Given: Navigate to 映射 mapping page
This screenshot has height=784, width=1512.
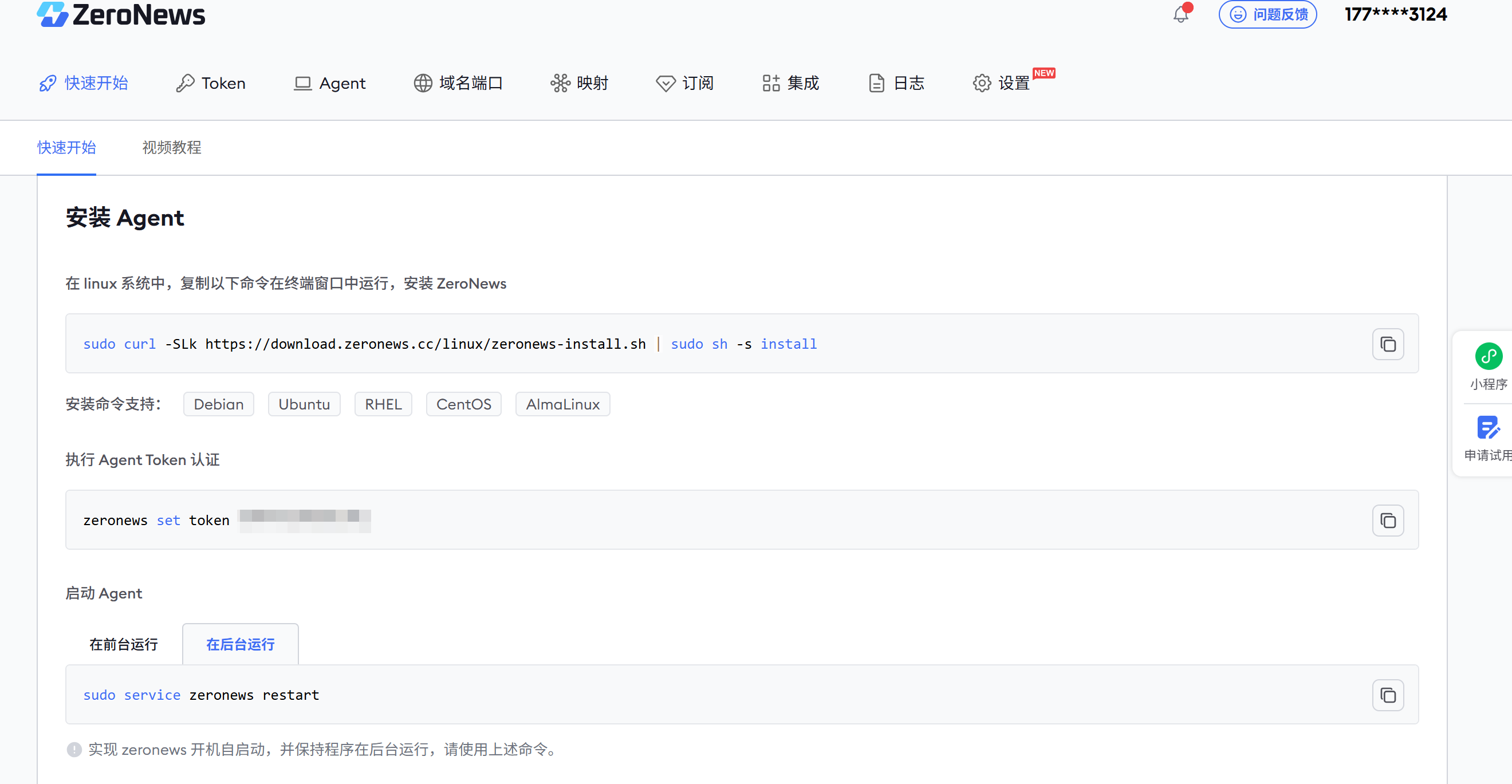Looking at the screenshot, I should click(580, 84).
